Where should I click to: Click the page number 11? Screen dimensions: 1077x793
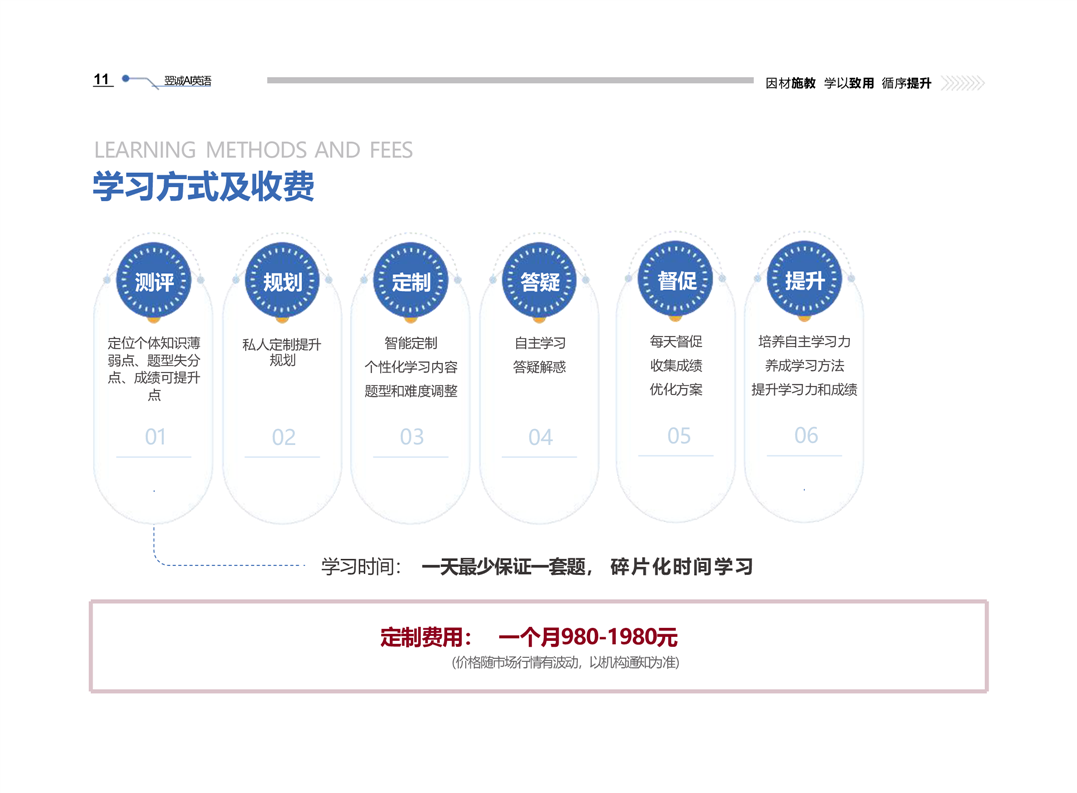click(x=102, y=80)
